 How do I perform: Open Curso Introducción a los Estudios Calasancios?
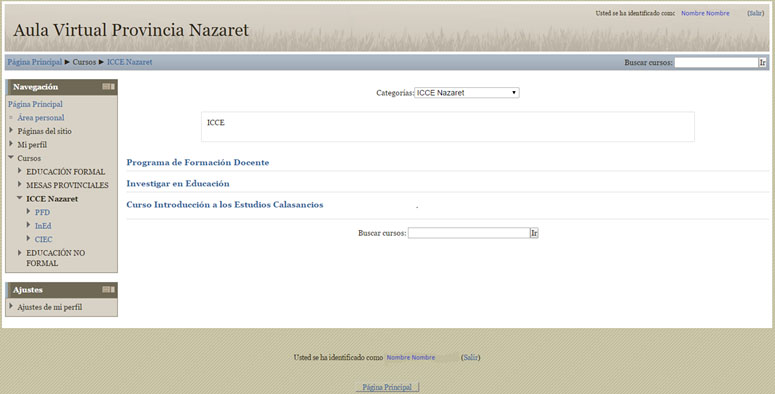(225, 205)
